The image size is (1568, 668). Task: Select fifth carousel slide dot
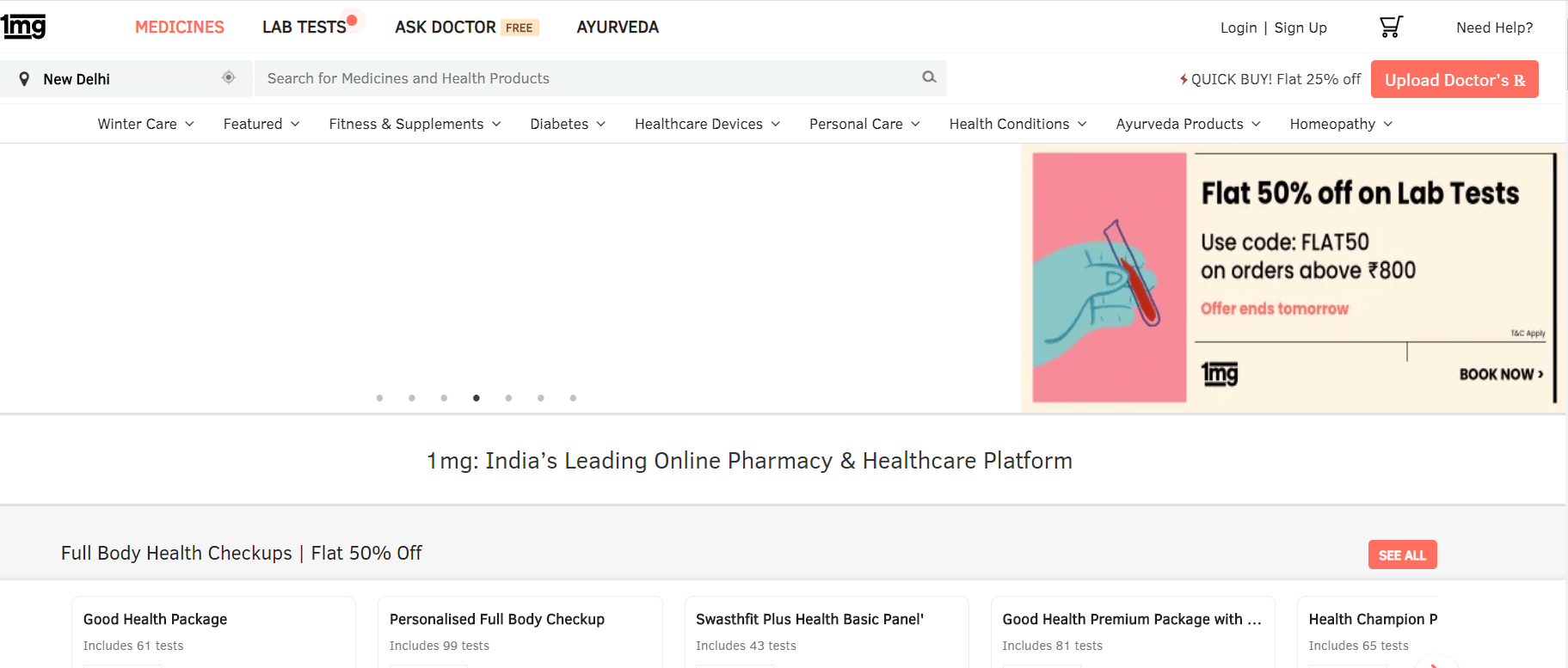(x=508, y=398)
